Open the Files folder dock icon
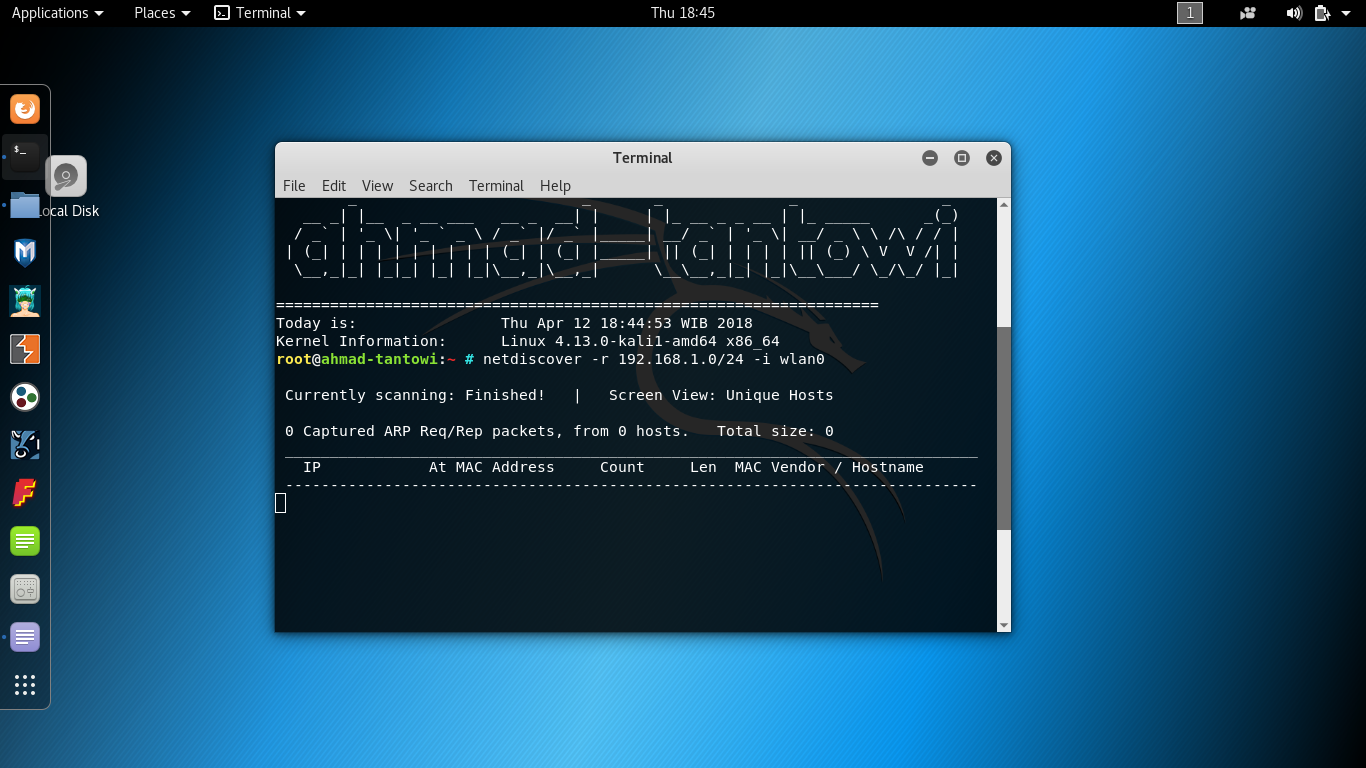Screen dimensions: 1366x768 pyautogui.click(x=25, y=204)
